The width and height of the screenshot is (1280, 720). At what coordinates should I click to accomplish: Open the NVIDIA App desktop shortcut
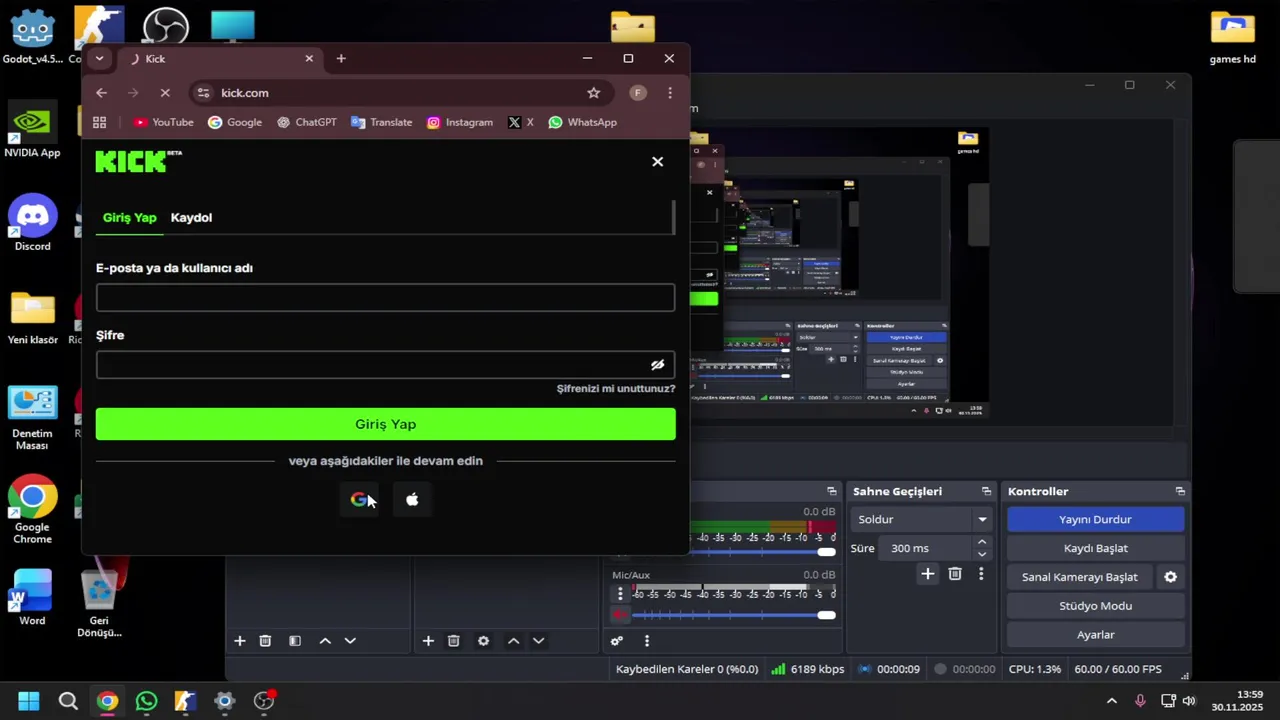tap(32, 130)
